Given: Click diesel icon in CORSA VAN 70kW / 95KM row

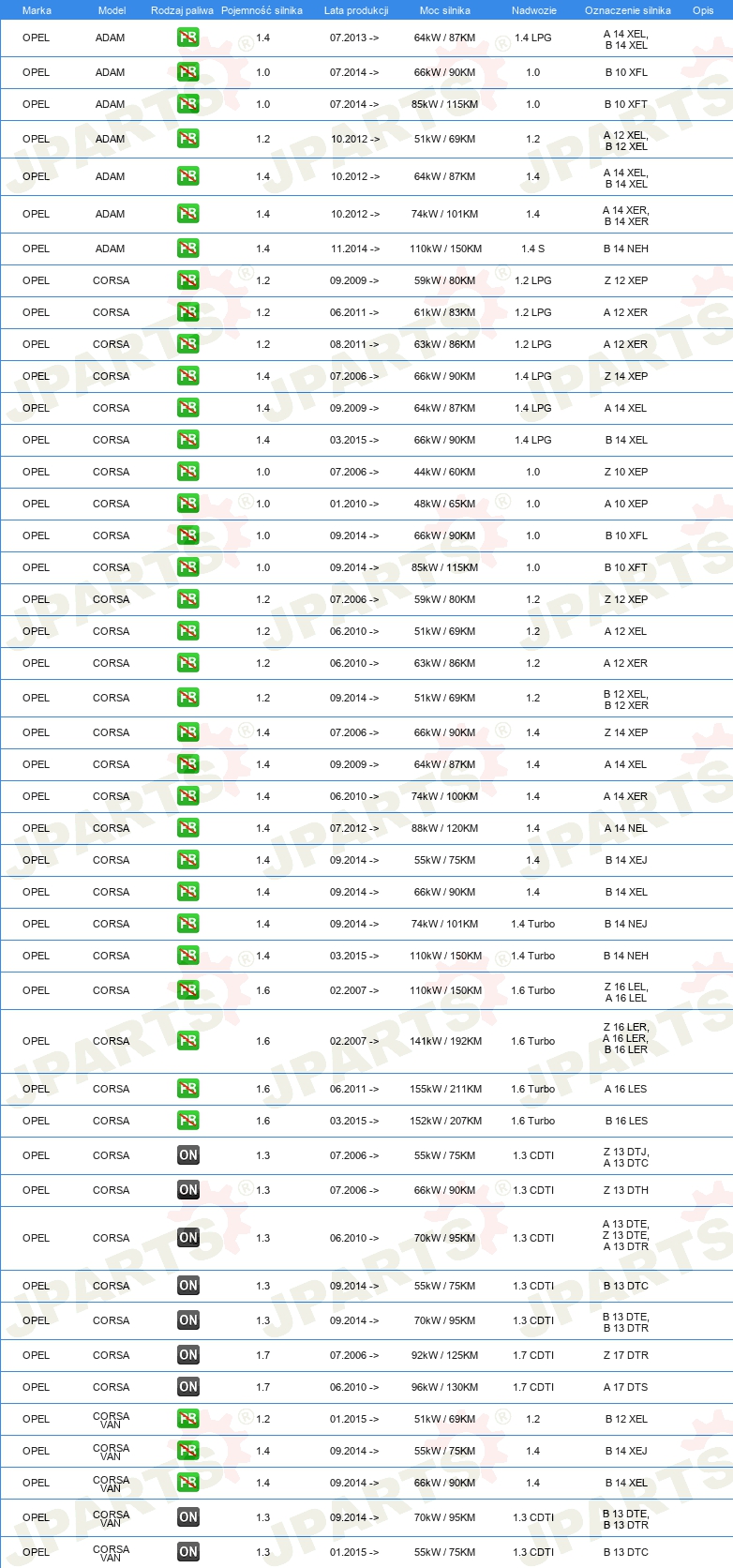Looking at the screenshot, I should pyautogui.click(x=188, y=1517).
